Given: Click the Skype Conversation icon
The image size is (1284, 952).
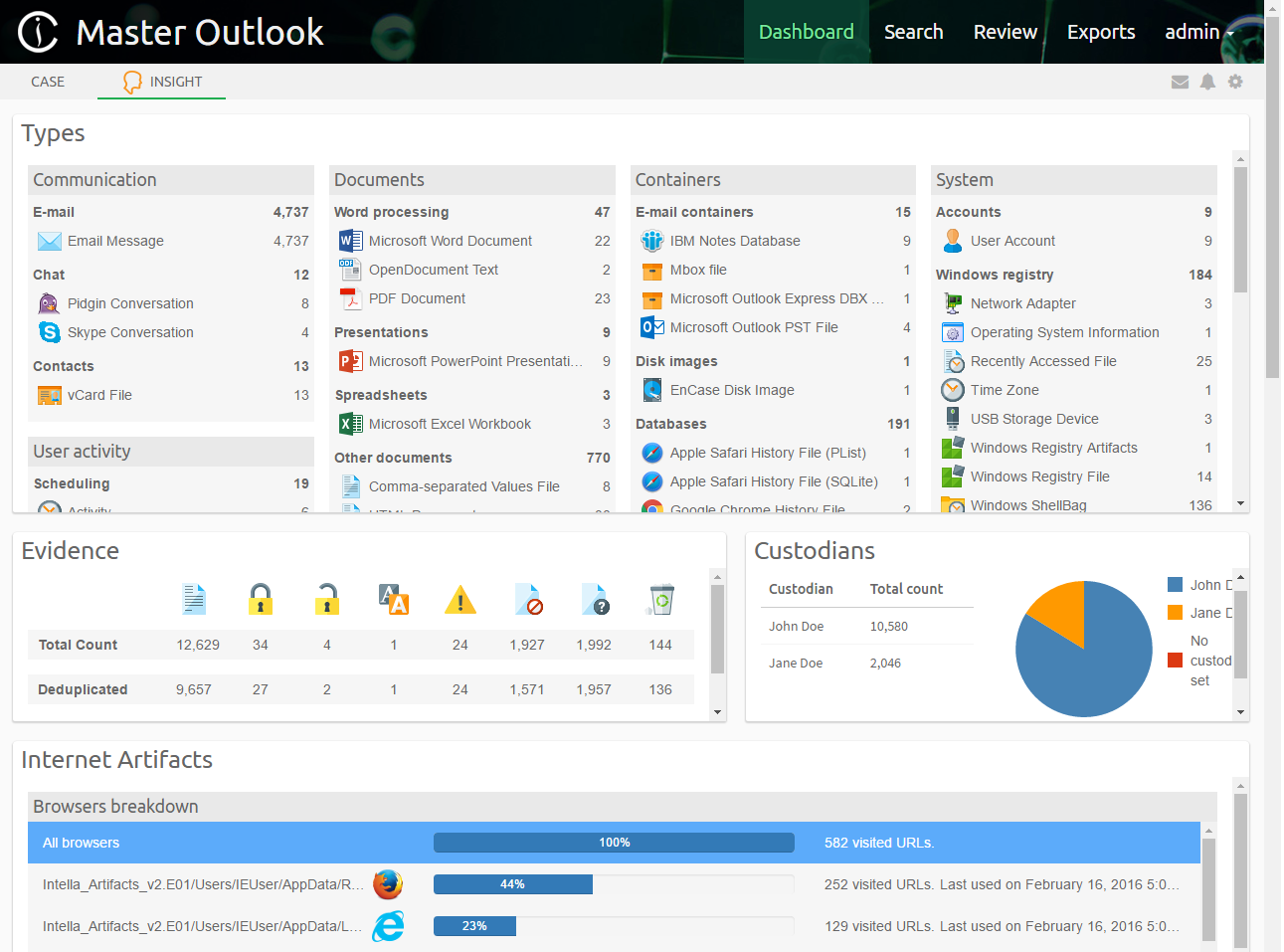Looking at the screenshot, I should (x=49, y=332).
